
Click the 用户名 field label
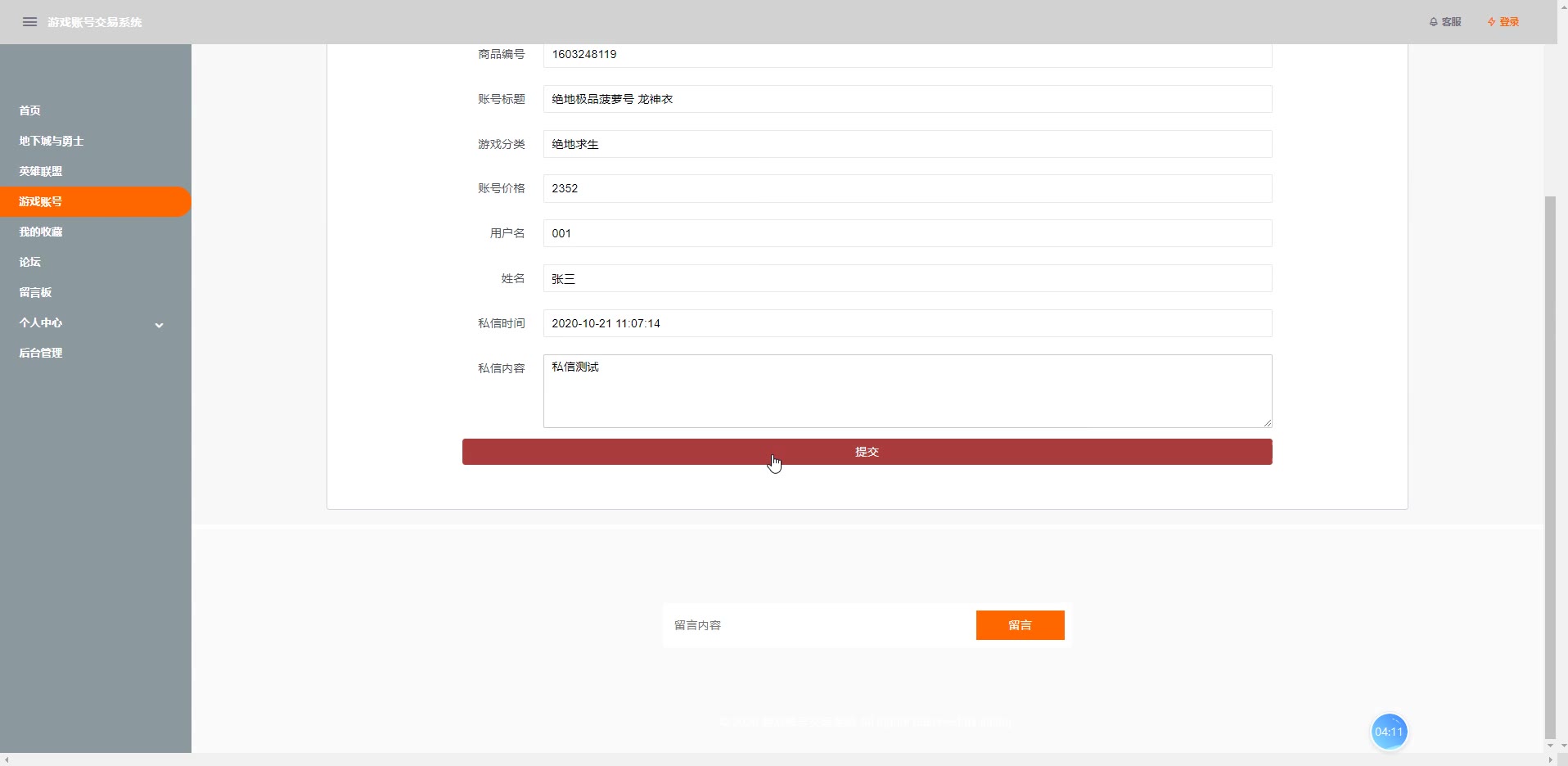(x=507, y=233)
